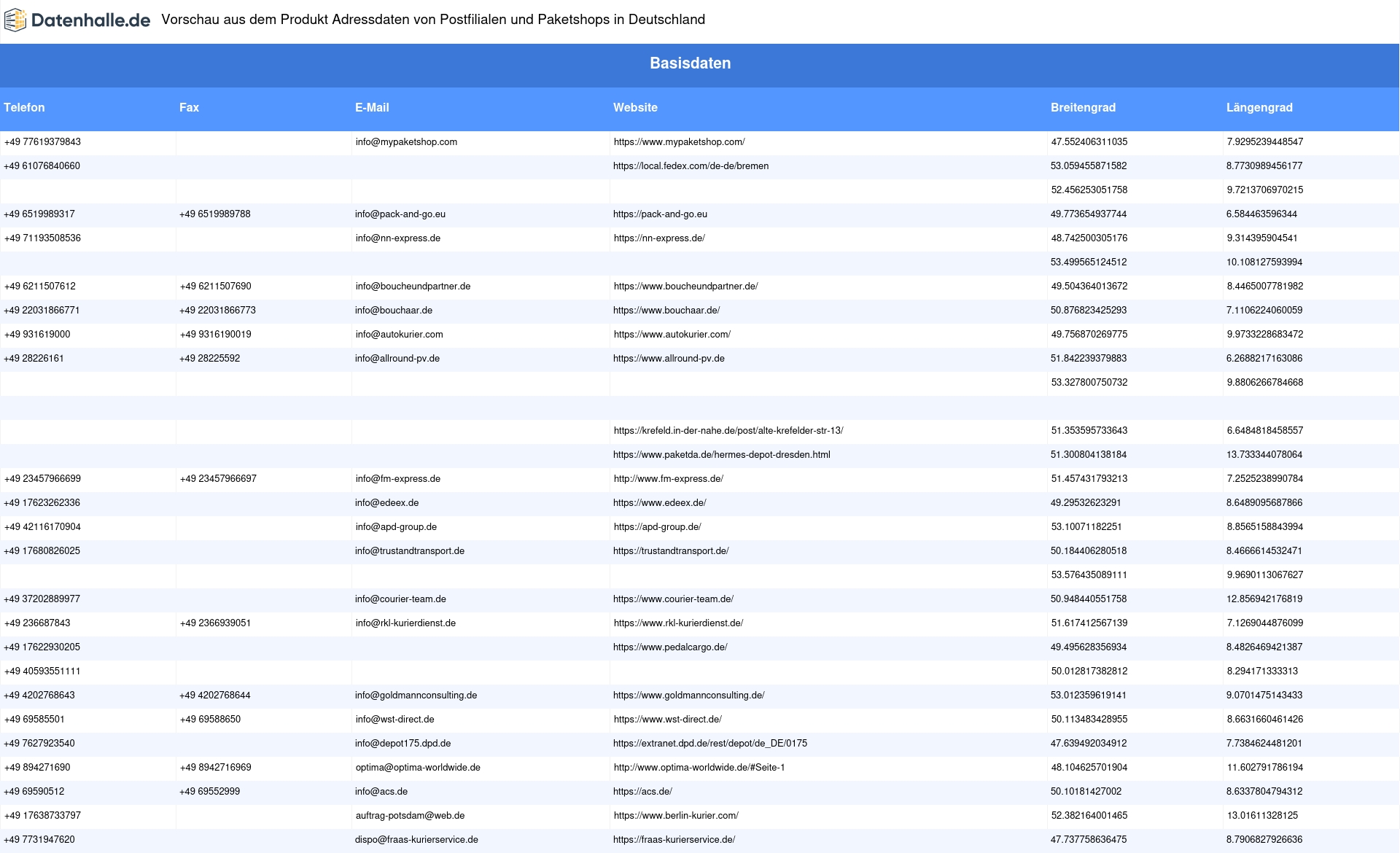Select fax number +49 23457966697
Screen dimensions: 1400x853
tap(218, 479)
